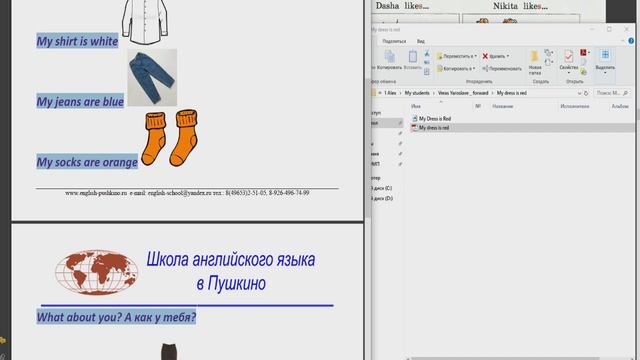Click the easy access icon beside New folder
The height and width of the screenshot is (360, 640).
point(548,62)
